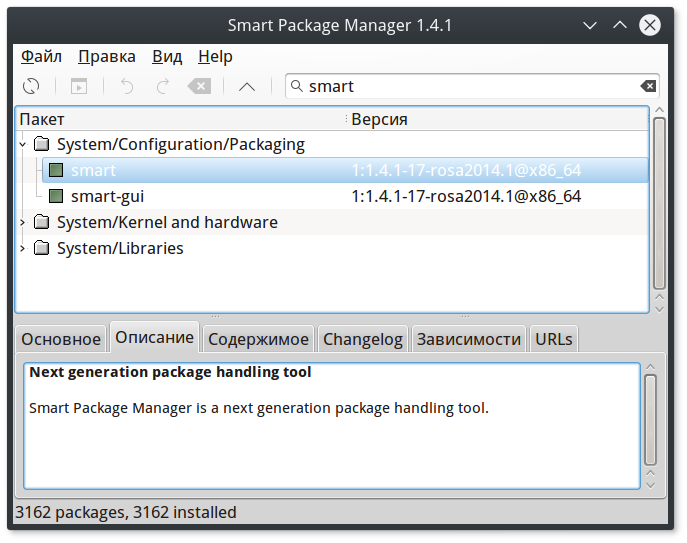Click the upgrade all packages arrow icon
The height and width of the screenshot is (543, 687).
point(247,87)
